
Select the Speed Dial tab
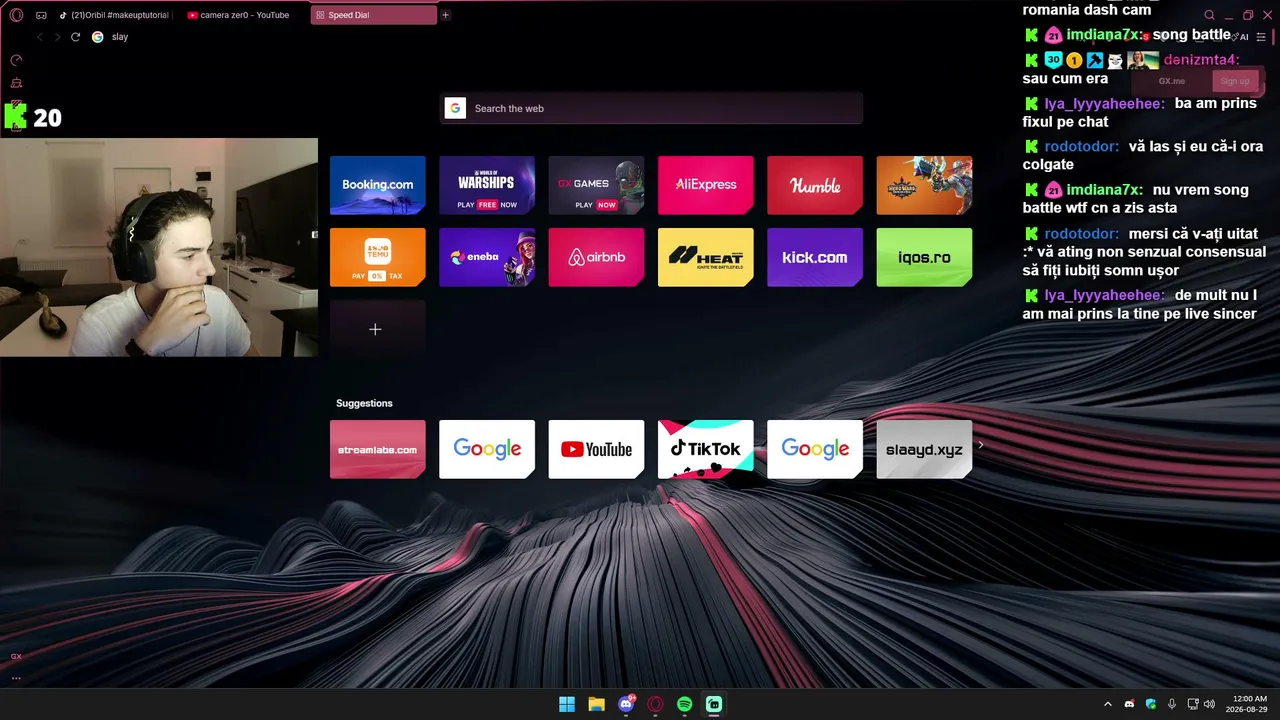[374, 15]
